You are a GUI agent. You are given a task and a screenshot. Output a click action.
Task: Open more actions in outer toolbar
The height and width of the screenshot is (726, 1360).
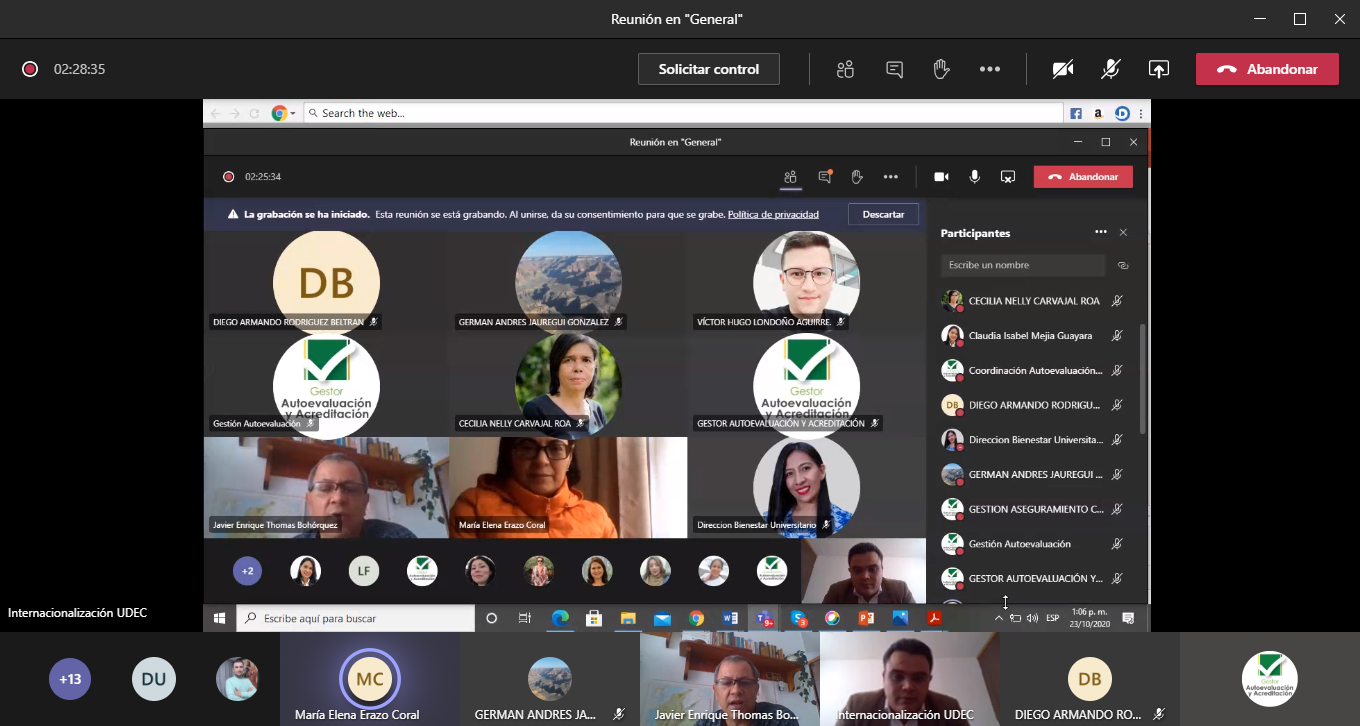coord(990,69)
